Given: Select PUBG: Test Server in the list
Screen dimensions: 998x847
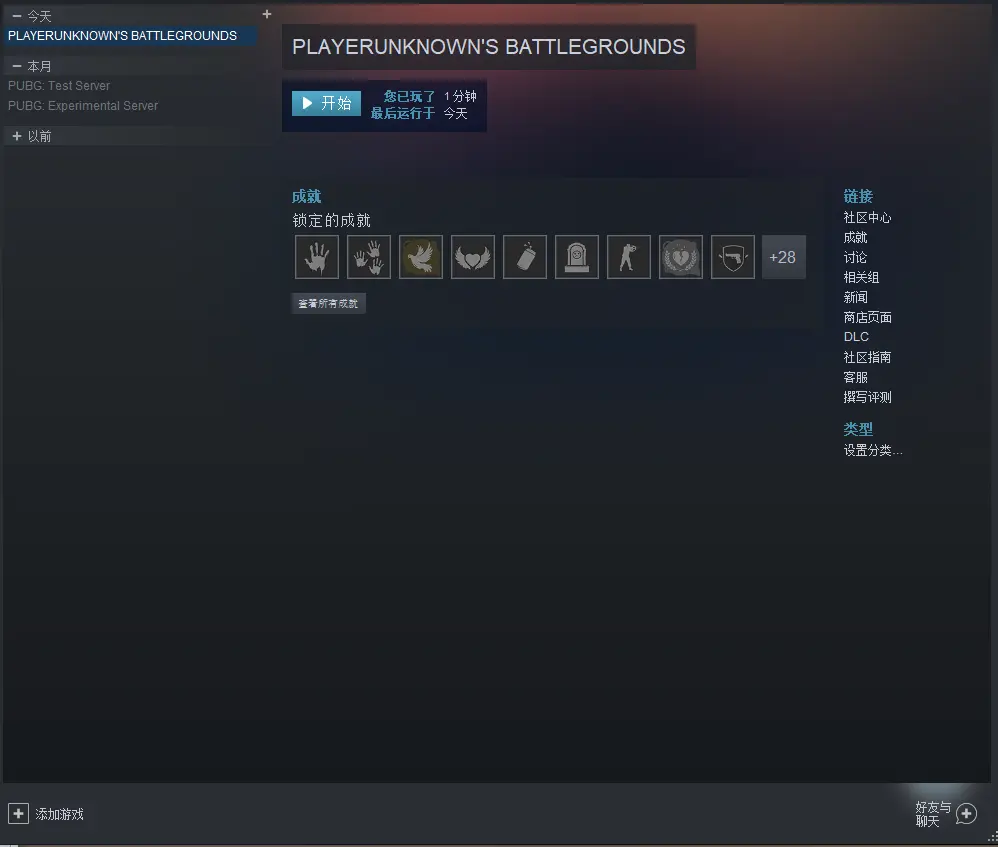Looking at the screenshot, I should 59,85.
